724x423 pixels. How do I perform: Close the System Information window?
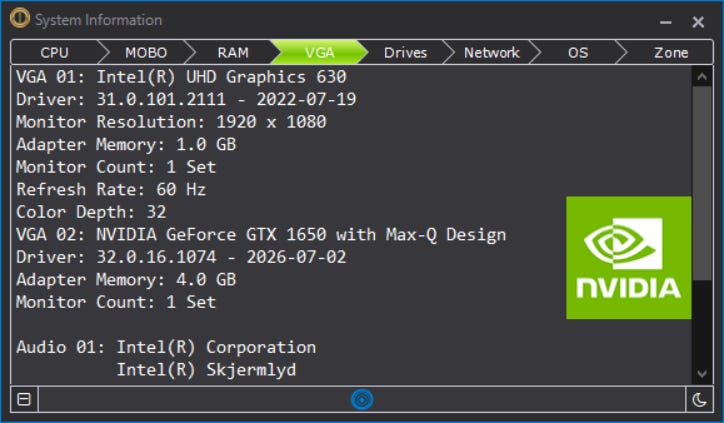point(698,22)
